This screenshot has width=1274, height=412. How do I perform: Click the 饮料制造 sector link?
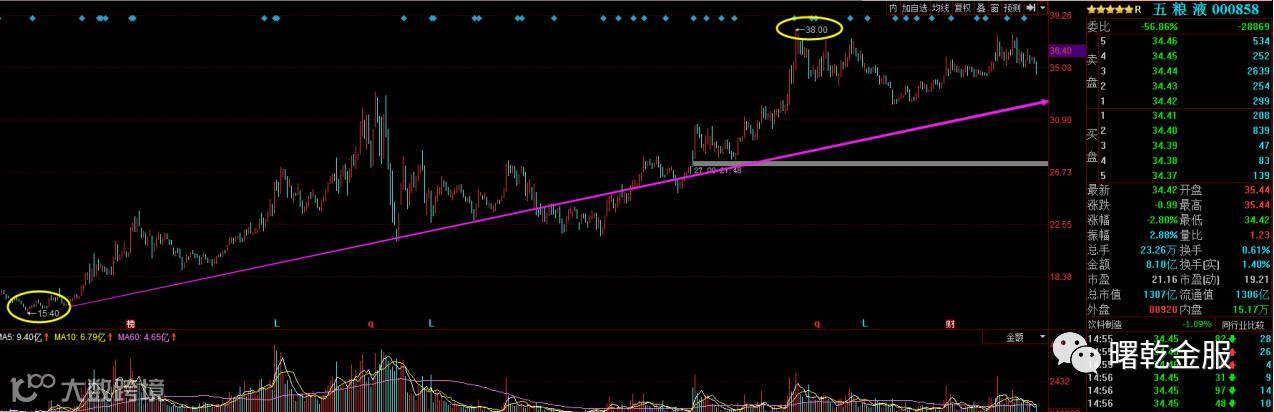(x=1106, y=324)
